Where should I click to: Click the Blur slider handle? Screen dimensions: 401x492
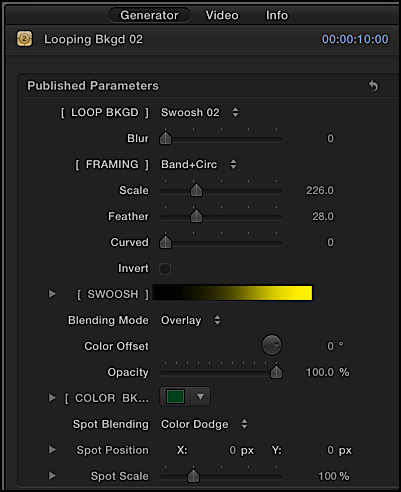pyautogui.click(x=165, y=138)
